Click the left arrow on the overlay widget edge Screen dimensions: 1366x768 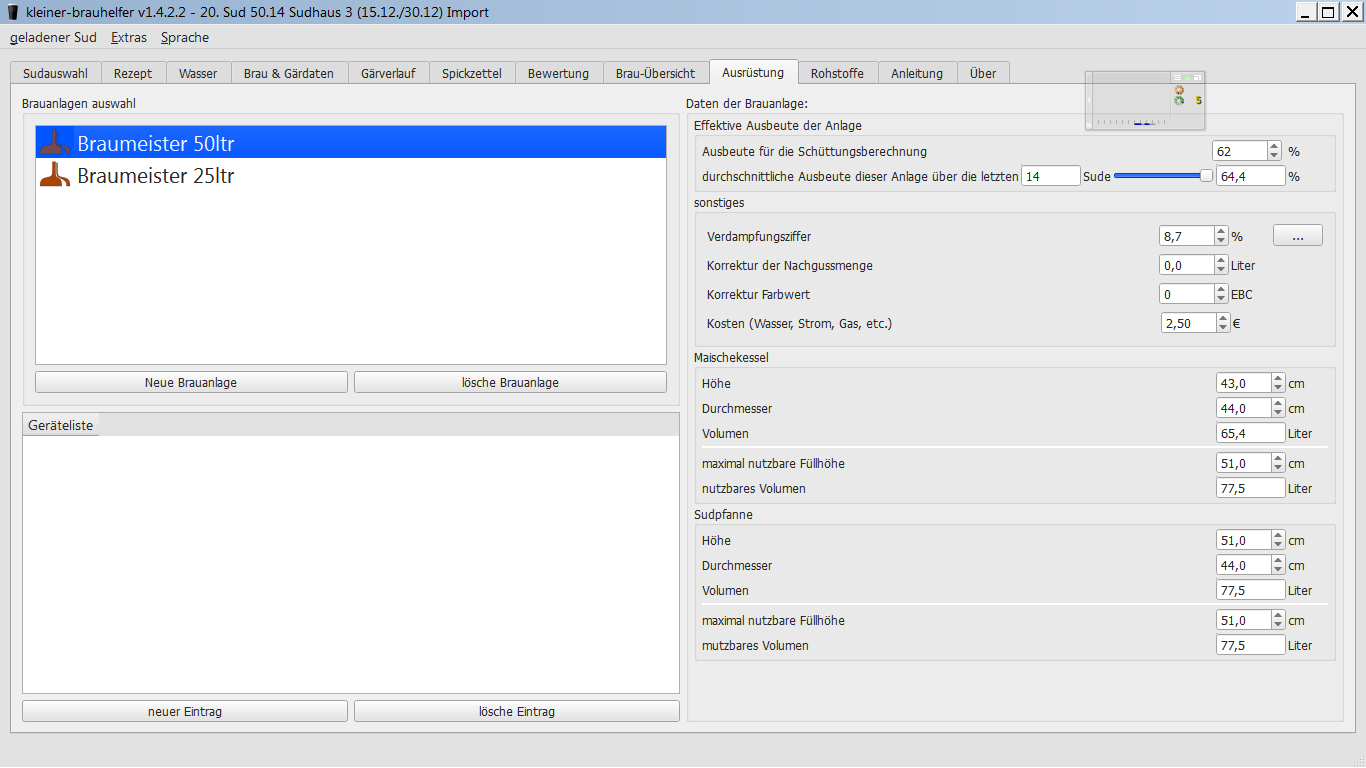click(x=1089, y=100)
